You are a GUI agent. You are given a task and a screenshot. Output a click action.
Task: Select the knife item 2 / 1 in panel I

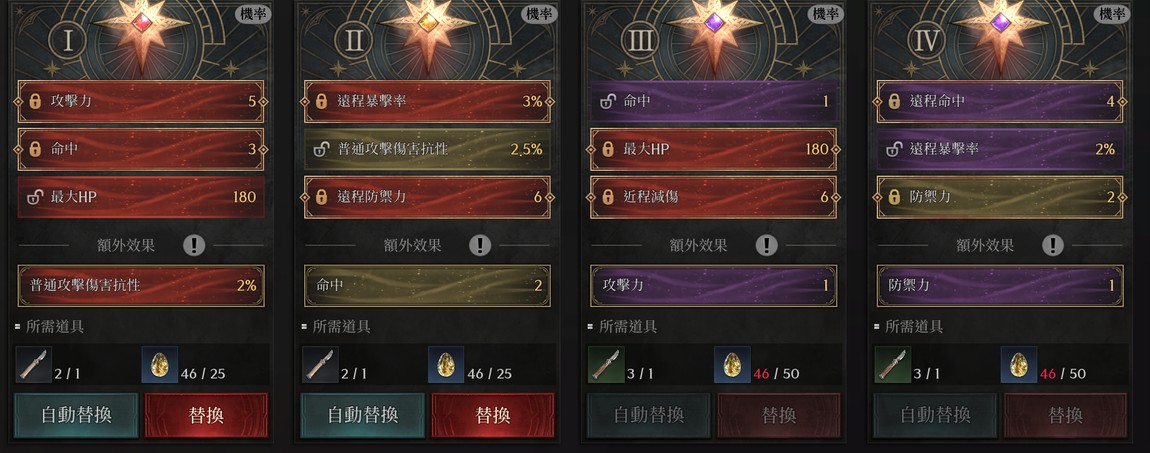34,365
